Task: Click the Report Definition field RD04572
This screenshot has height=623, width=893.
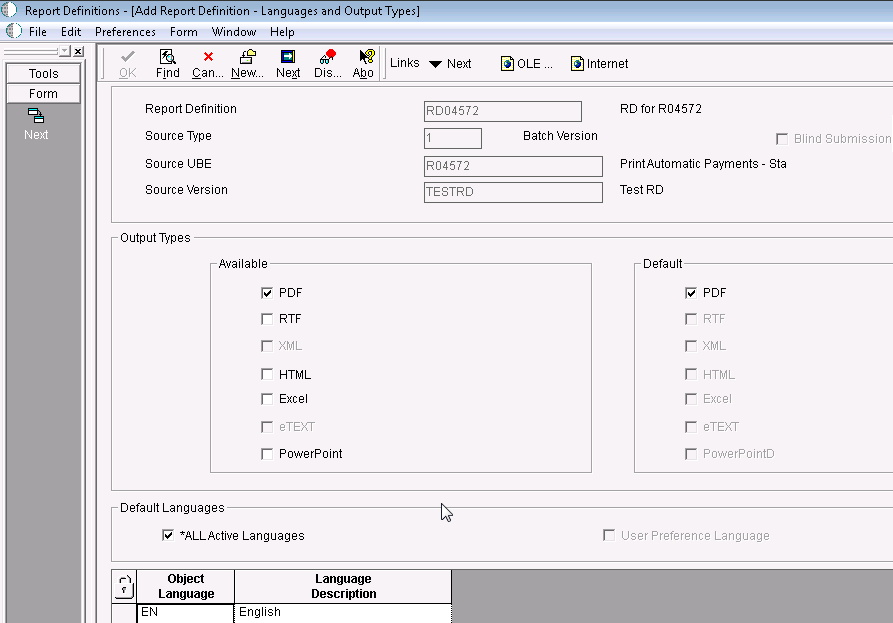Action: point(502,111)
